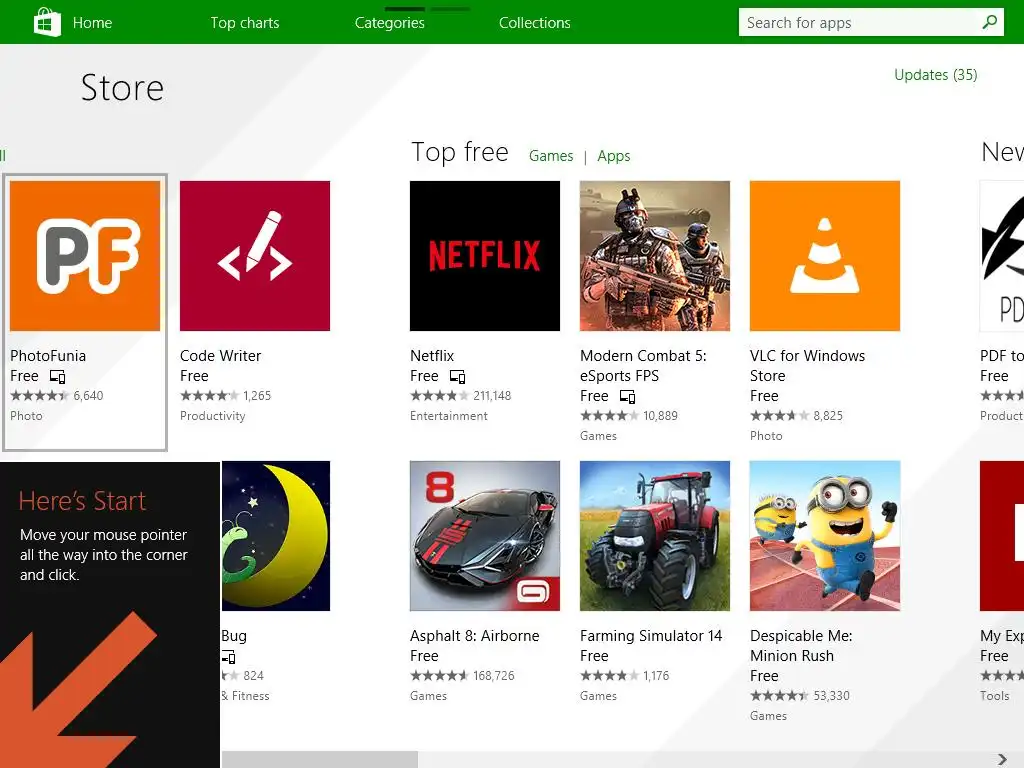Click the Search for apps field
The width and height of the screenshot is (1024, 768).
coord(871,22)
